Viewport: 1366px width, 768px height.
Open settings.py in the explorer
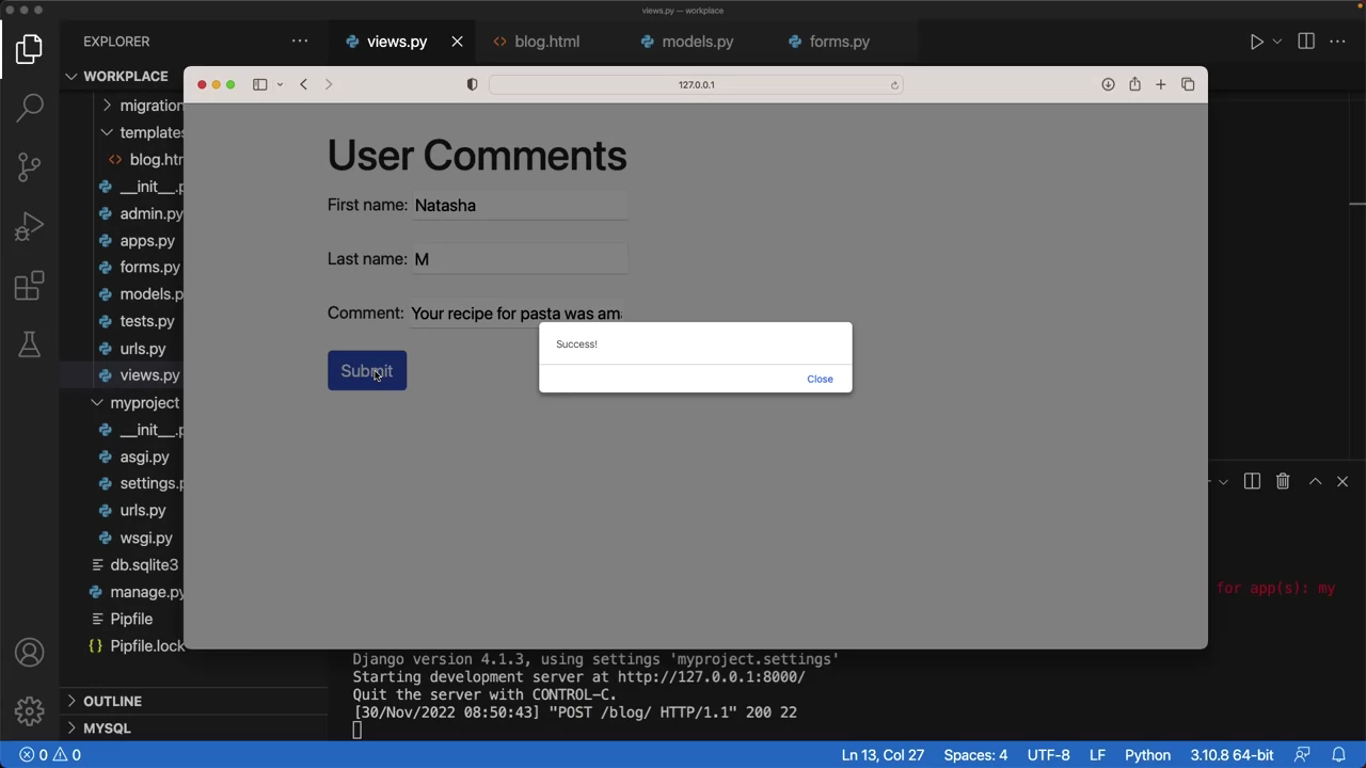[x=151, y=484]
